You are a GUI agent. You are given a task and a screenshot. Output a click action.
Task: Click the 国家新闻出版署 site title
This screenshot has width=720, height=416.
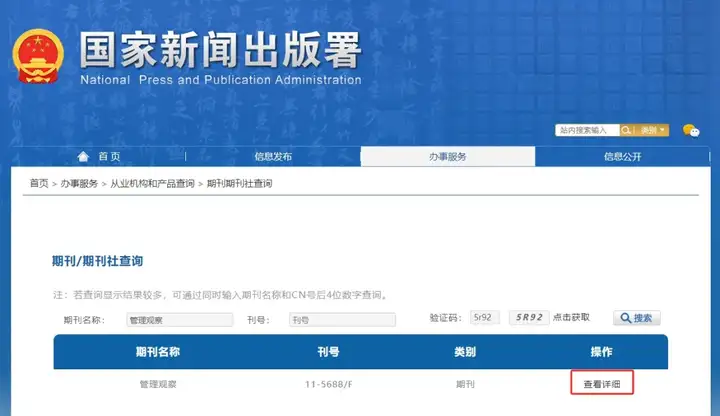tap(221, 50)
